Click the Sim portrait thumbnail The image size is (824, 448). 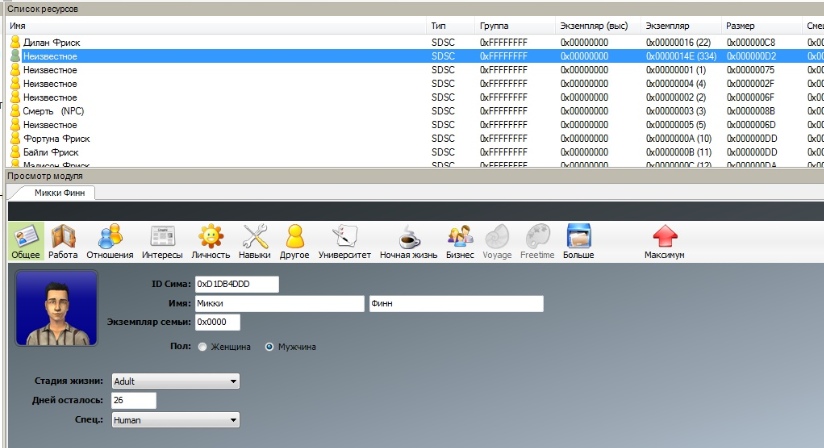click(57, 307)
